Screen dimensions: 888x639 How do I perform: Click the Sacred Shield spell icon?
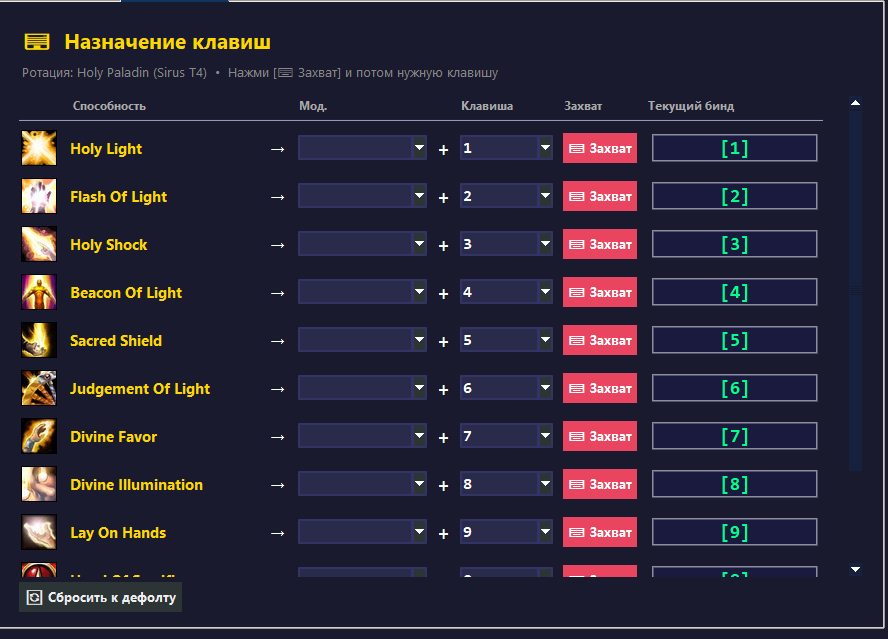pyautogui.click(x=39, y=340)
